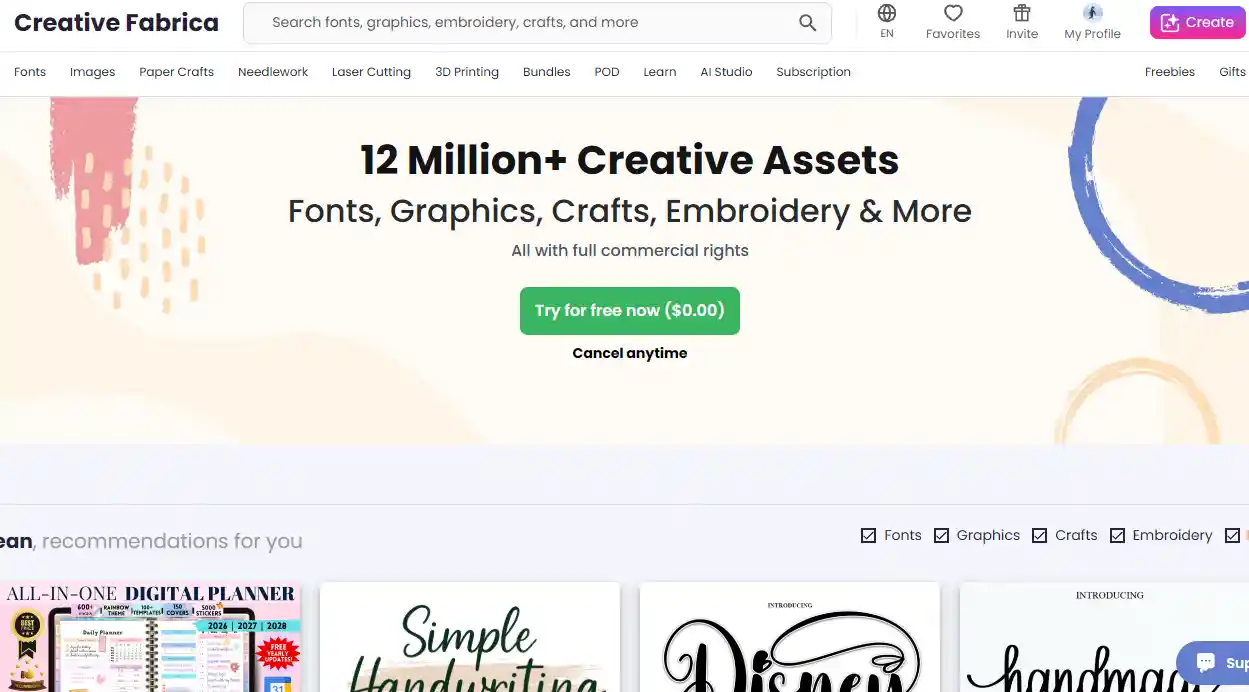Viewport: 1249px width, 692px height.
Task: Click the search magnifier icon
Action: tap(807, 22)
